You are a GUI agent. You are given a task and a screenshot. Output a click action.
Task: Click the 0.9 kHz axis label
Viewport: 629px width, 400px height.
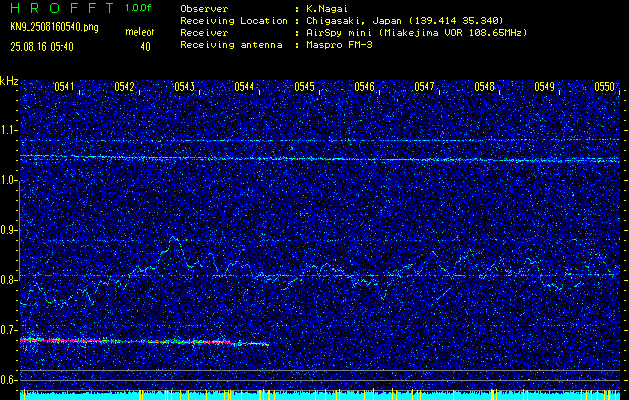click(x=9, y=230)
